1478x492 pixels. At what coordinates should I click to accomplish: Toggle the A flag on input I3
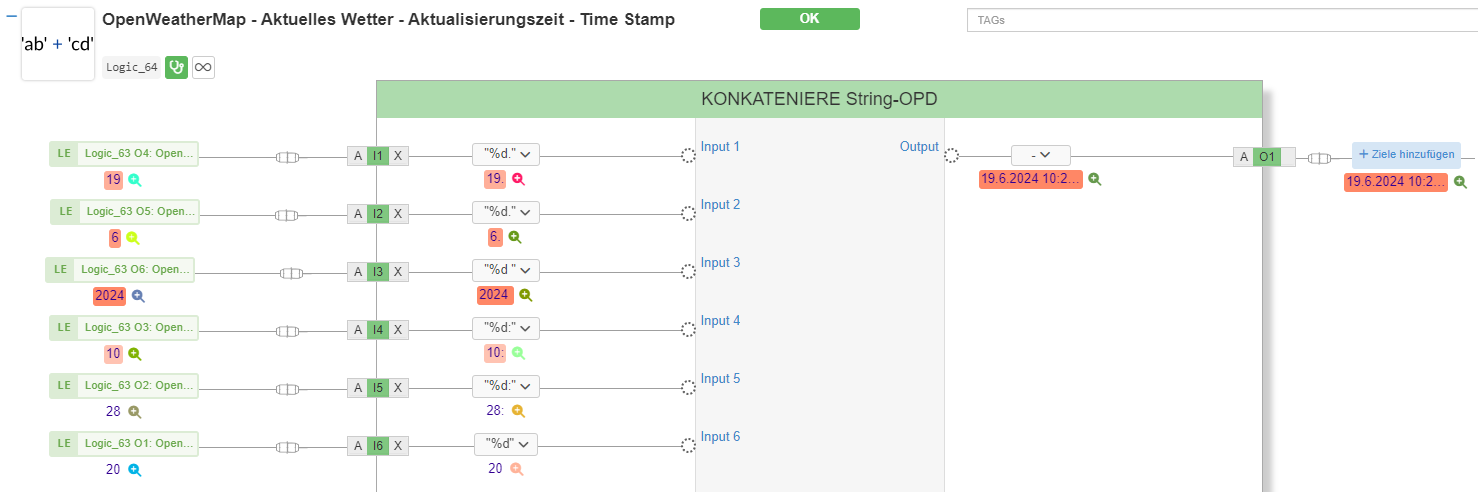tap(358, 271)
